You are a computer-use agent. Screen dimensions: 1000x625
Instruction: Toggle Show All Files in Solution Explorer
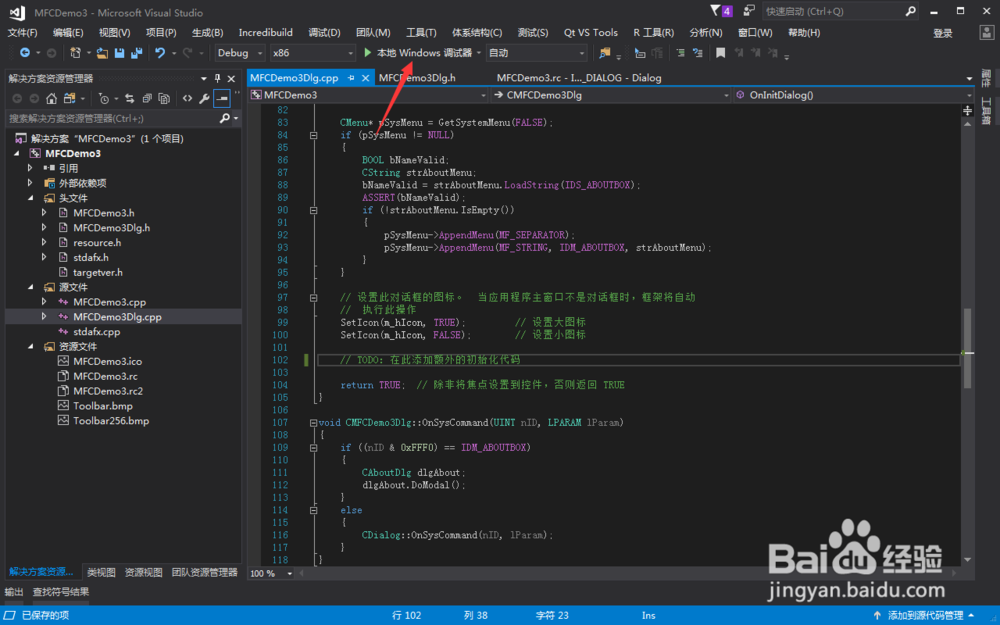(x=164, y=98)
